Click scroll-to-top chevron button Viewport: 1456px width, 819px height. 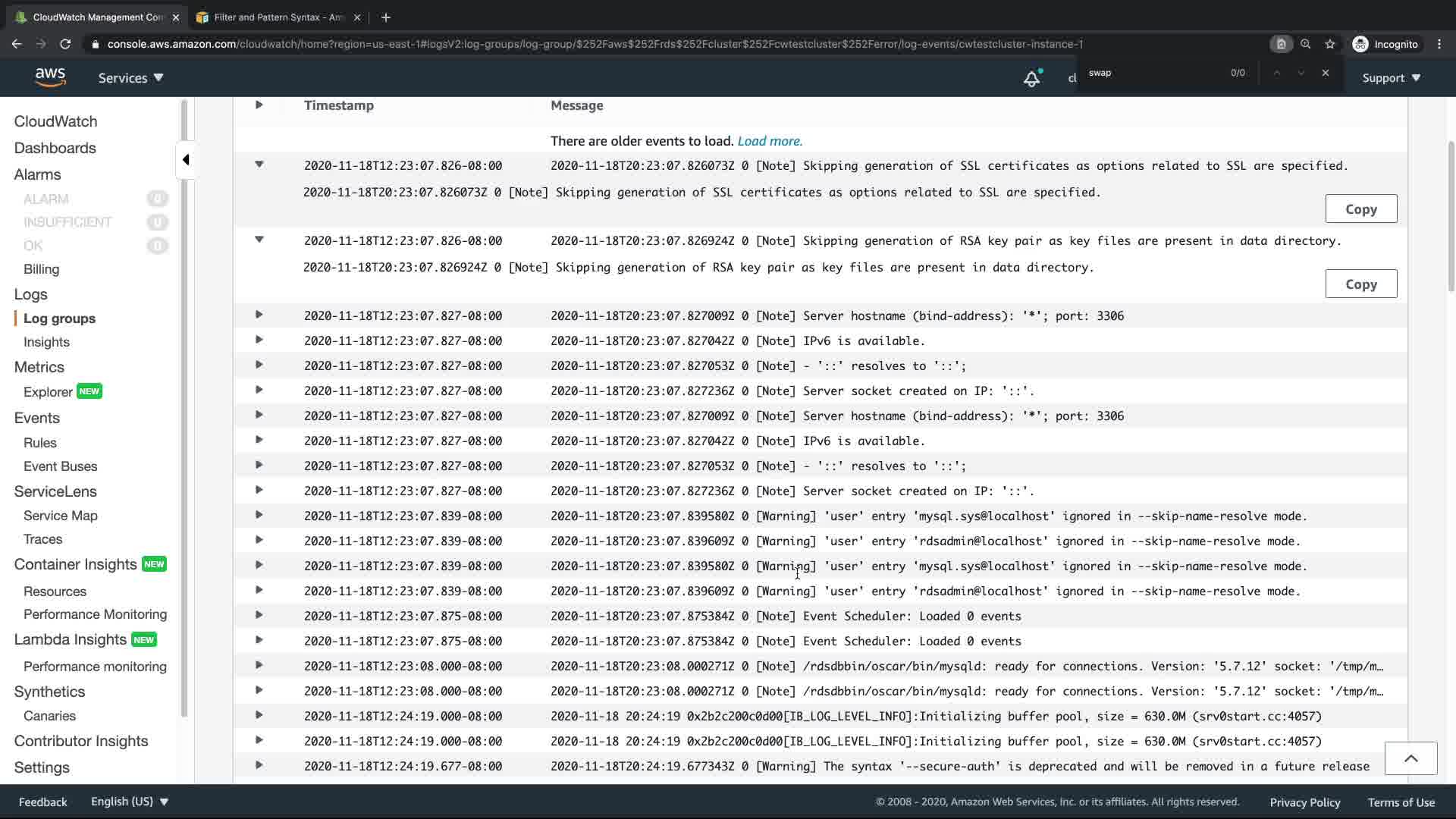[1410, 758]
